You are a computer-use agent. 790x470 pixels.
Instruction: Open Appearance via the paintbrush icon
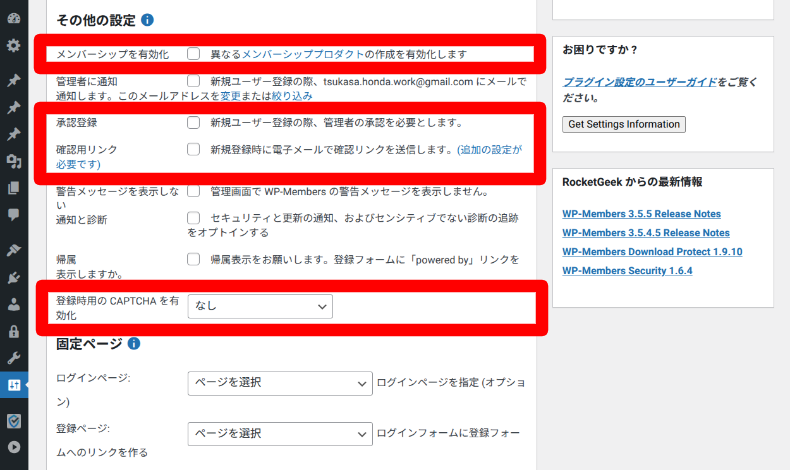(14, 249)
